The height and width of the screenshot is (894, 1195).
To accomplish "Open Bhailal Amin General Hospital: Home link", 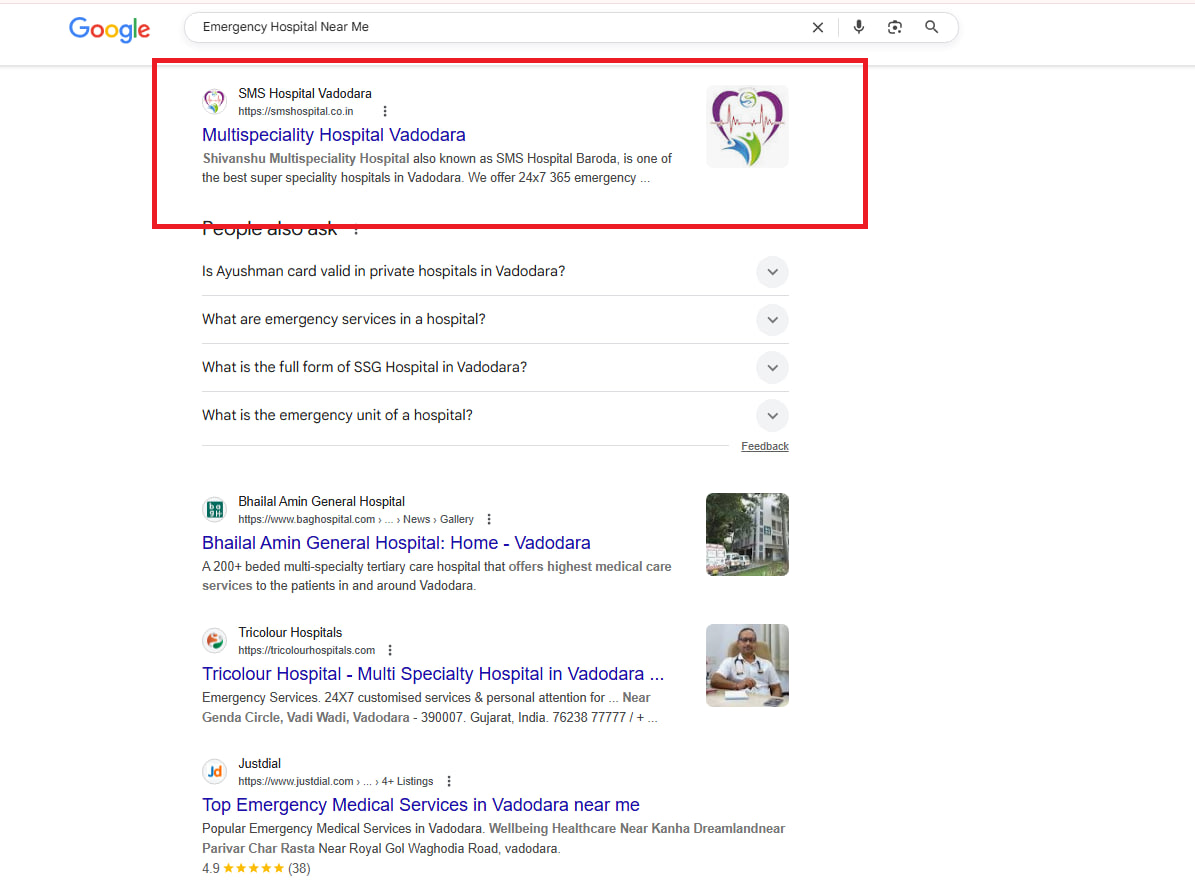I will click(x=396, y=543).
